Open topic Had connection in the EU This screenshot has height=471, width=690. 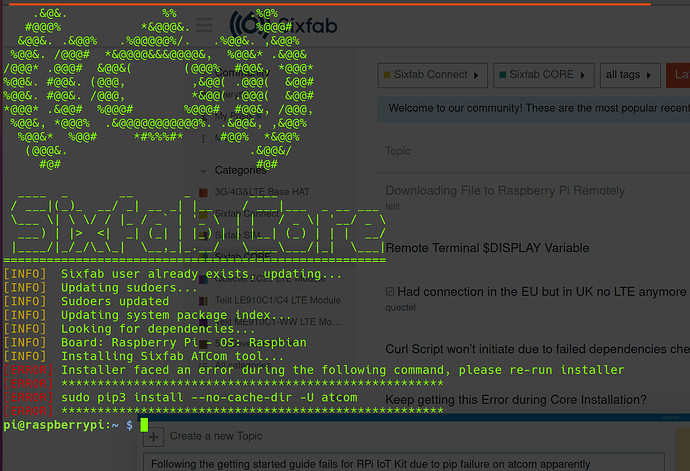[x=542, y=291]
